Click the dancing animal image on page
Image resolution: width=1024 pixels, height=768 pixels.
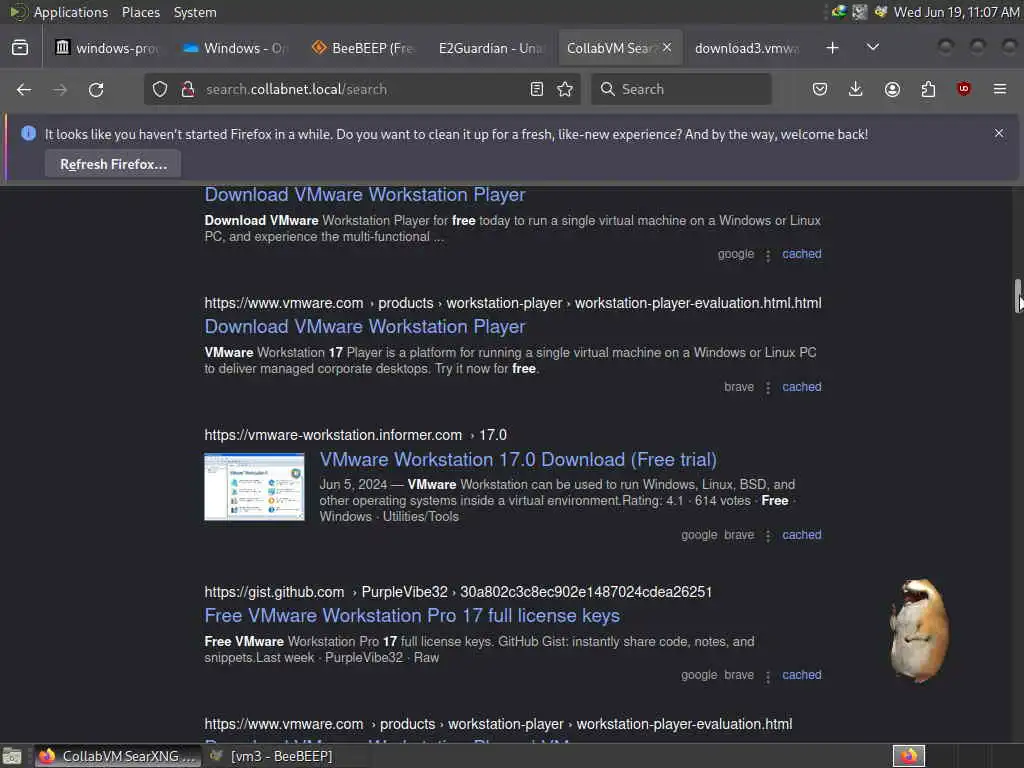(920, 631)
